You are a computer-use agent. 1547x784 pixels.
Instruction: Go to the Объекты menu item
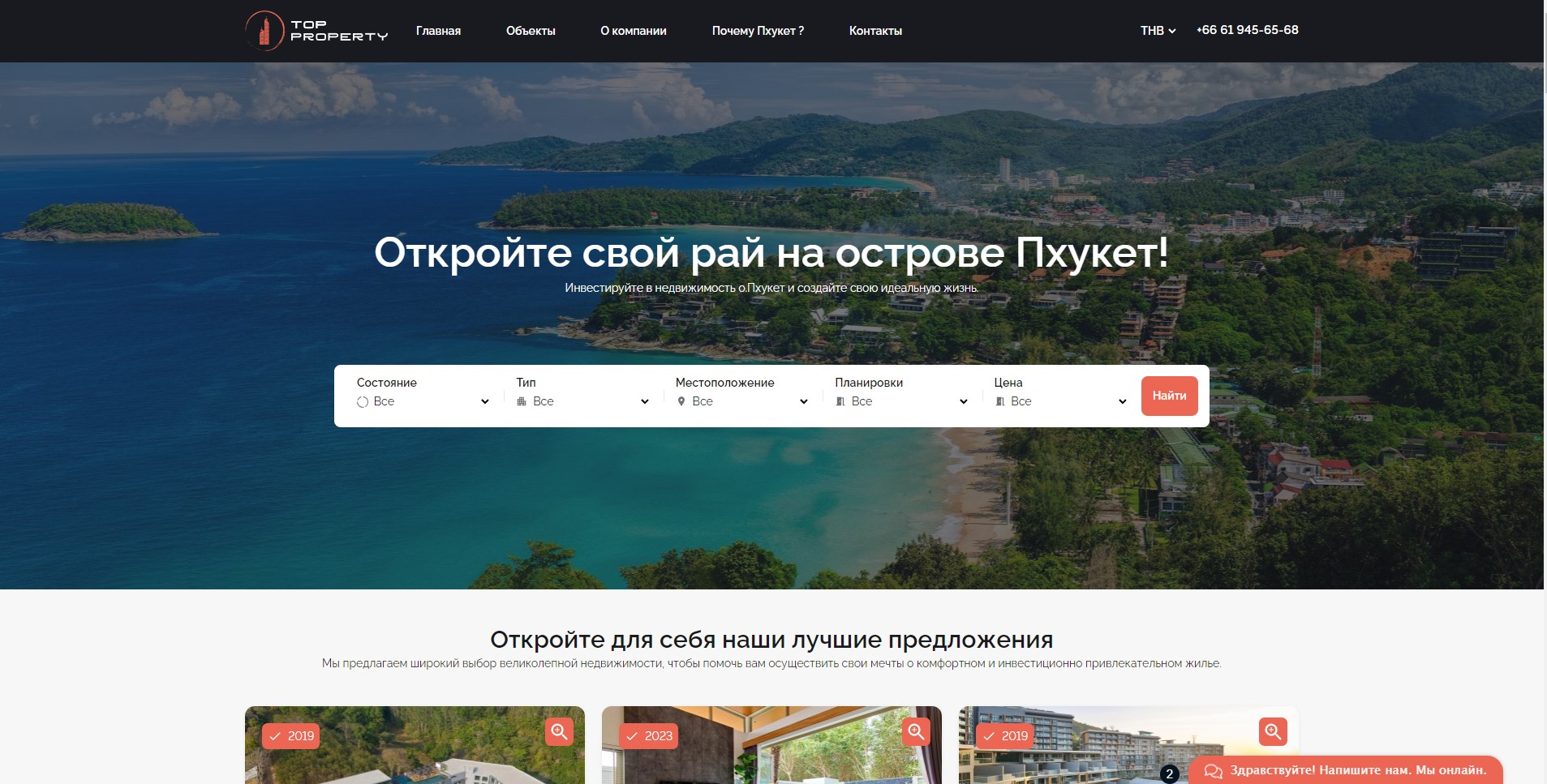[x=531, y=31]
